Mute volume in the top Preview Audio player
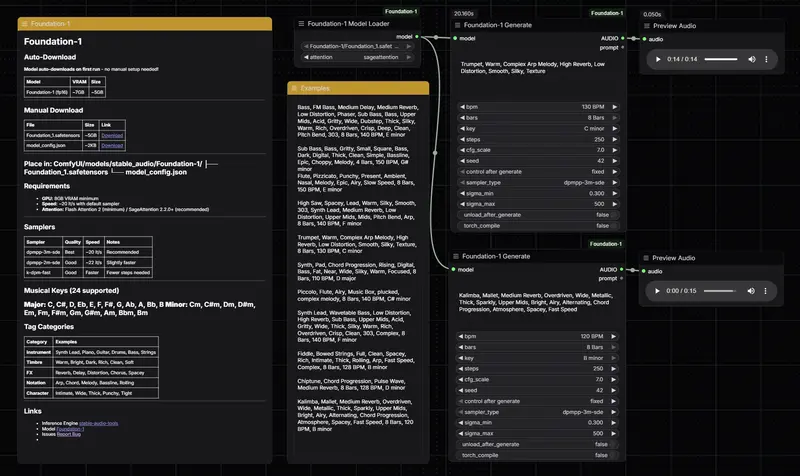 (x=752, y=60)
